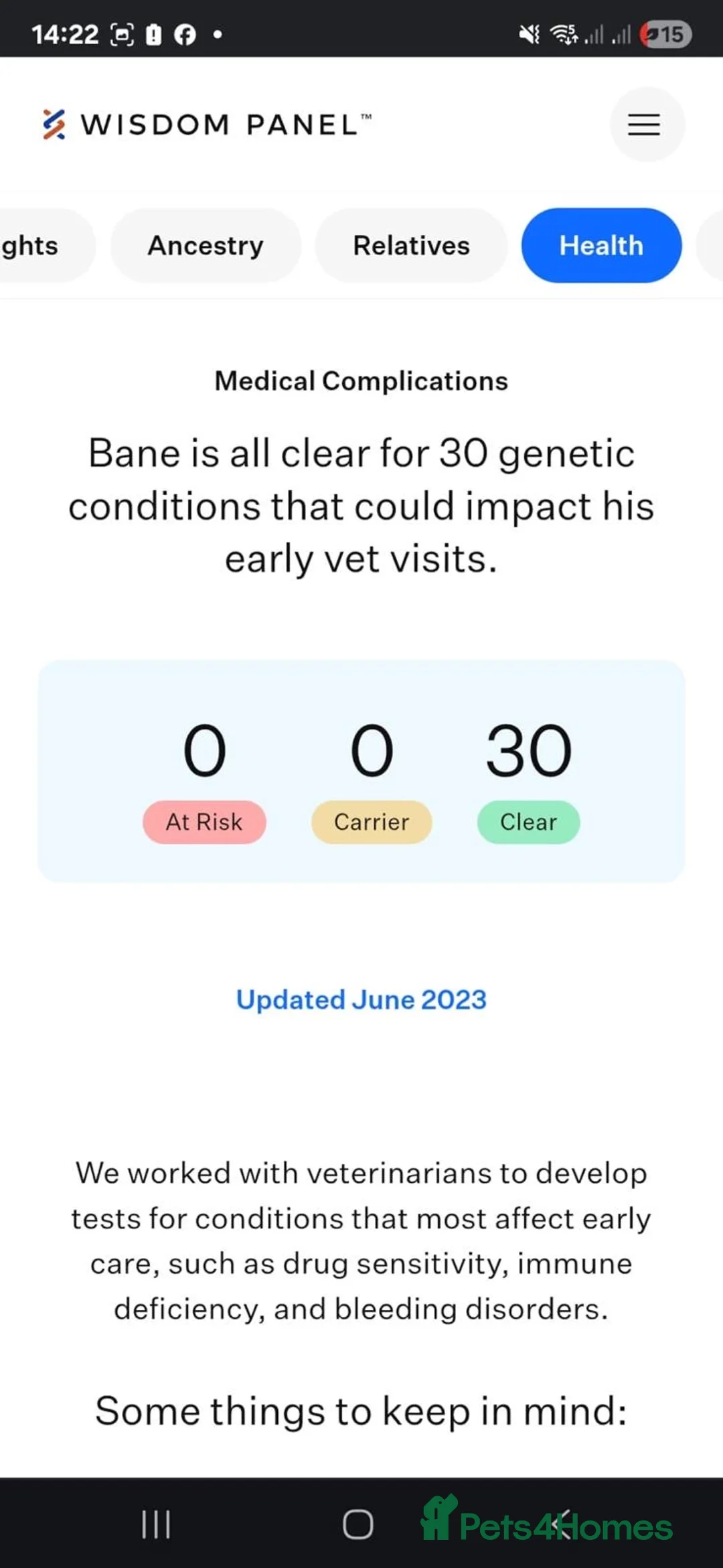Open the recent apps navigation button
The image size is (723, 1568).
pyautogui.click(x=156, y=1524)
